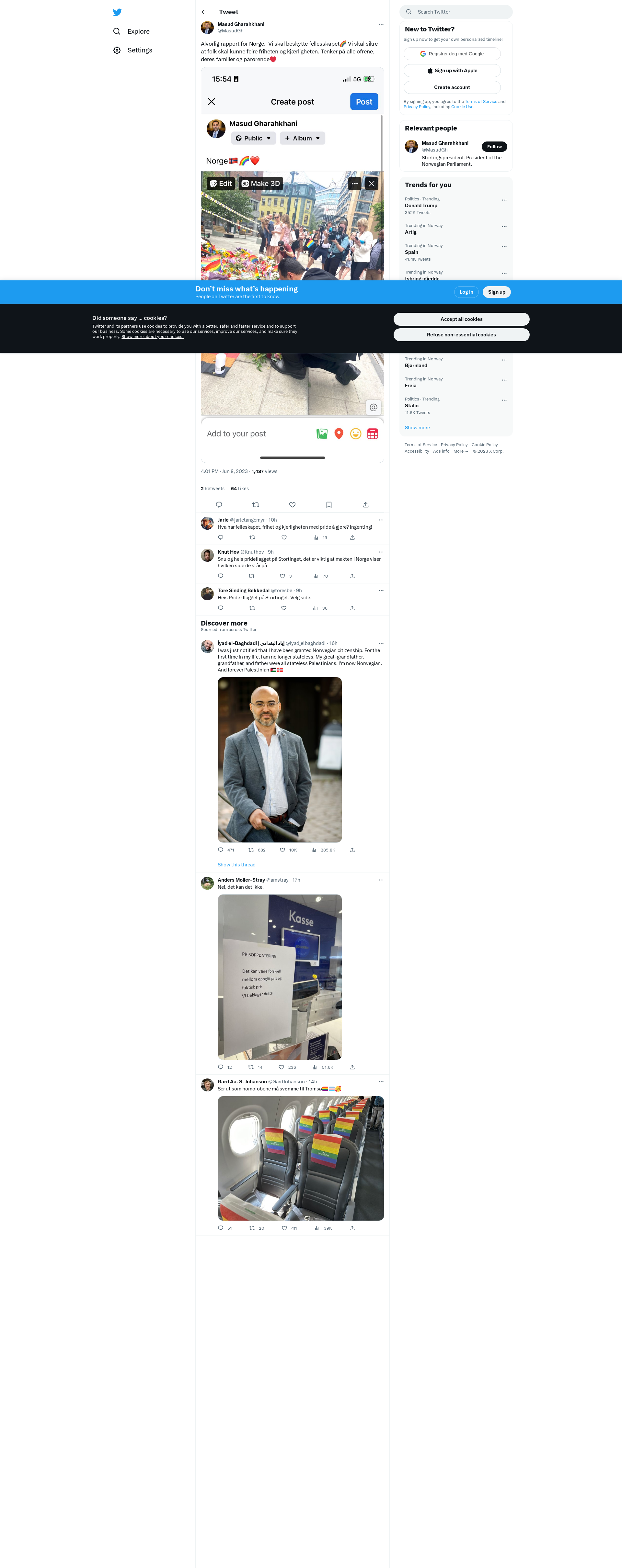Retweet the main tweet by Masud Gharahkhani
Viewport: 622px width, 1568px height.
point(256,505)
